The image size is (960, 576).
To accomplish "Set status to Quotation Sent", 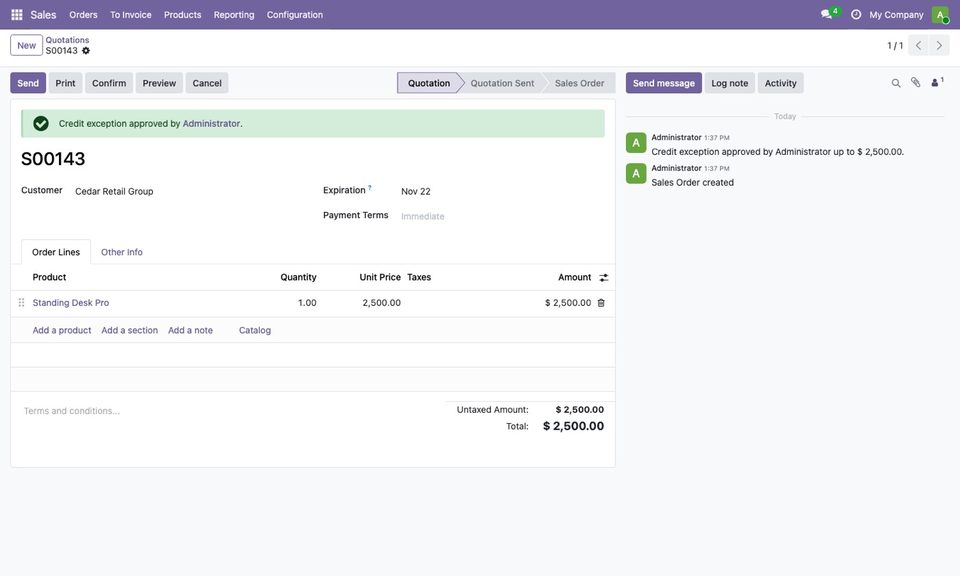I will click(x=502, y=83).
